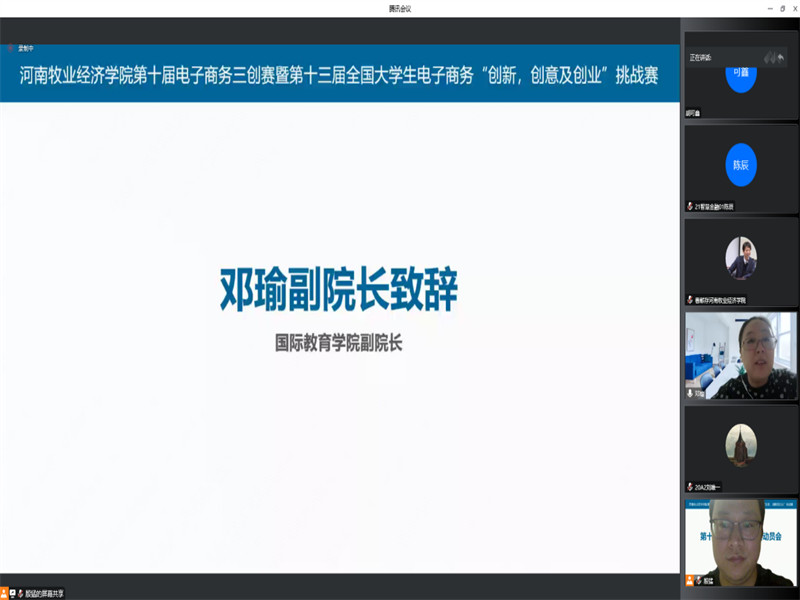Click muted mic icon on 20A2 participant tile
This screenshot has width=800, height=600.
690,487
